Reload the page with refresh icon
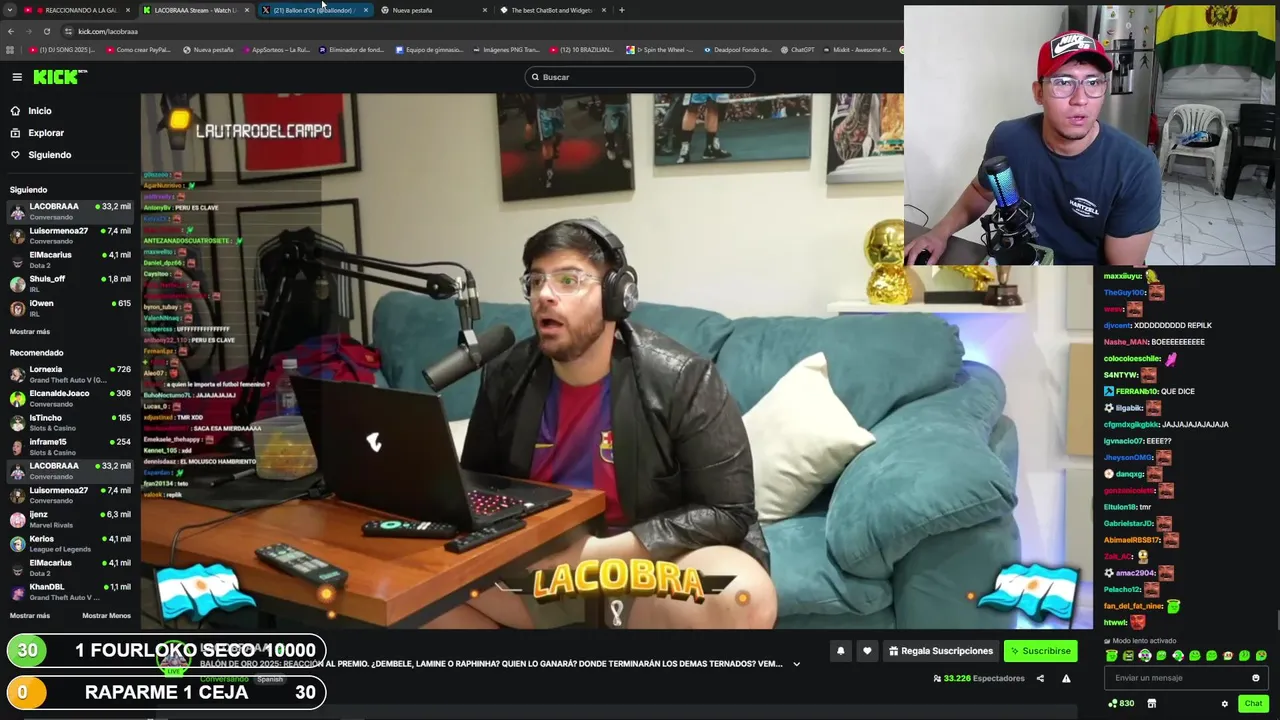 (x=47, y=31)
